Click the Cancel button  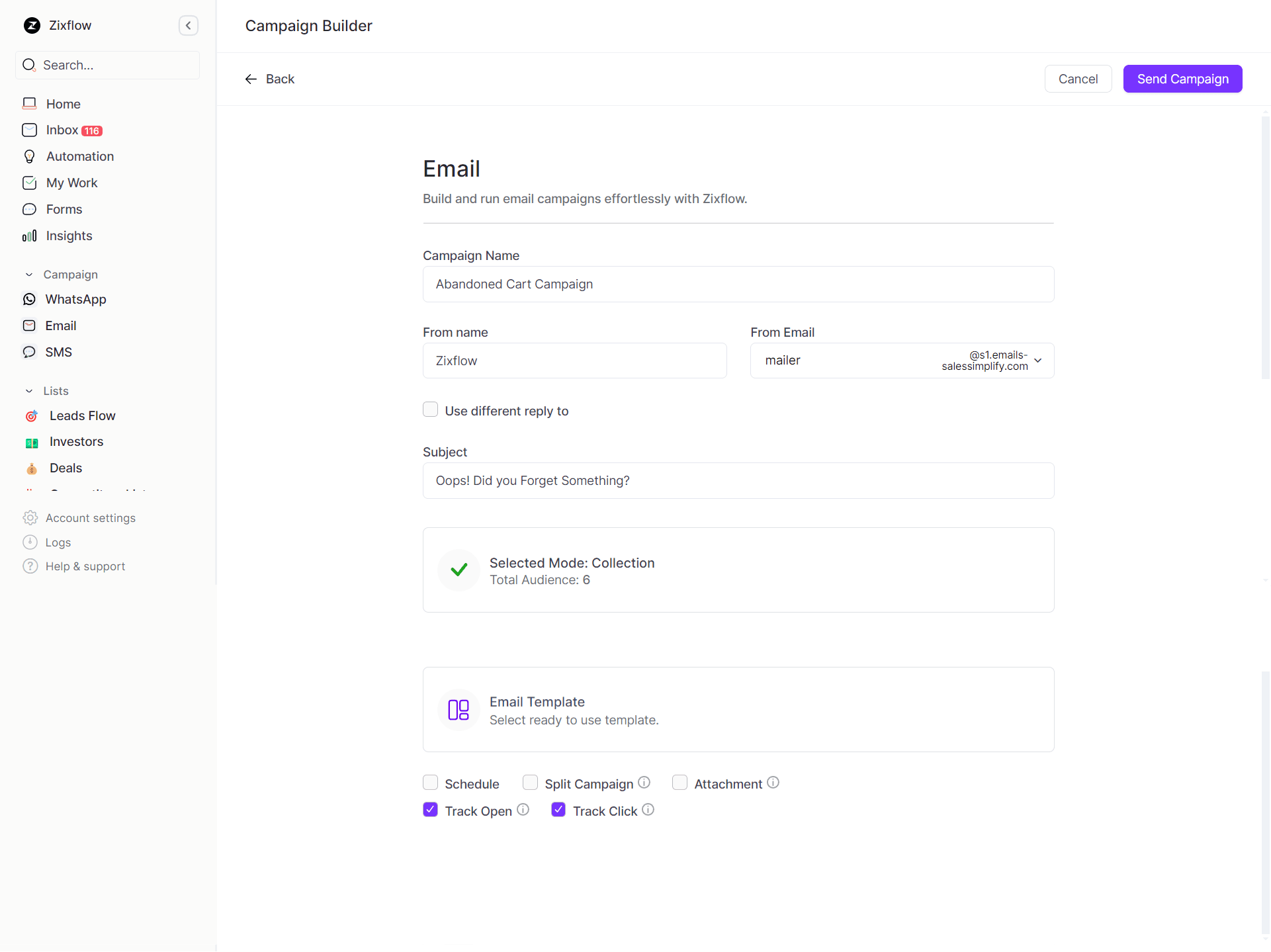pos(1077,79)
